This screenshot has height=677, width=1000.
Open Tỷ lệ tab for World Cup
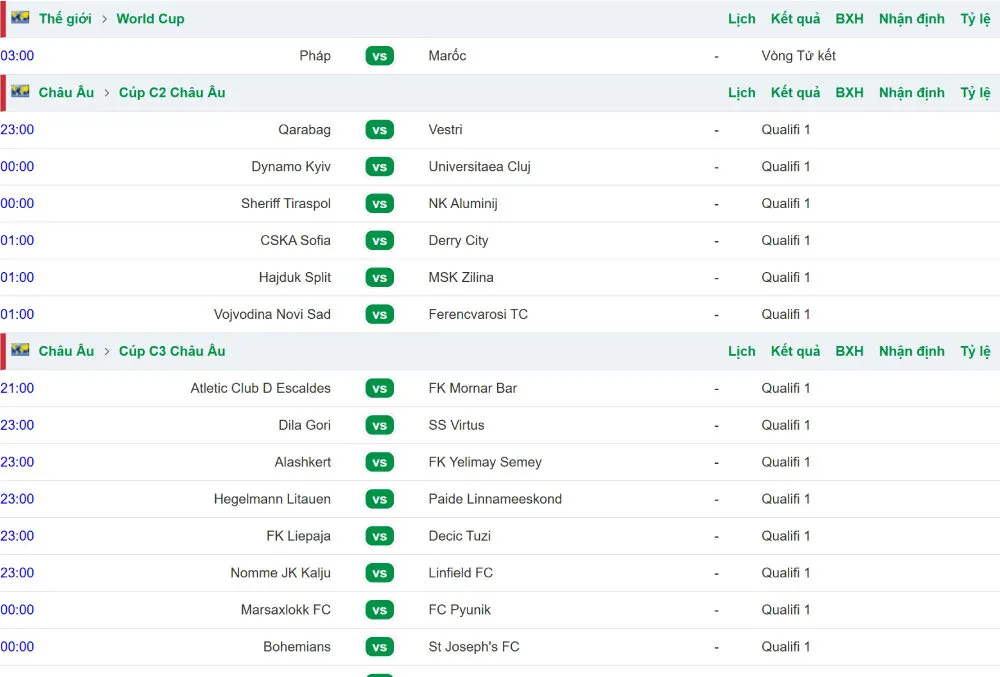(x=976, y=19)
